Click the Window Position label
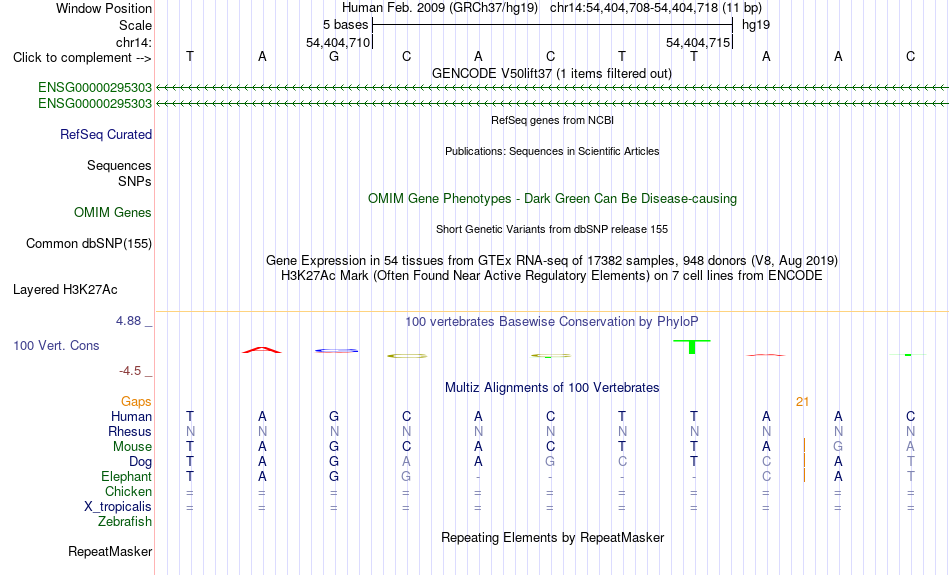Viewport: 950px width, 575px height. (104, 8)
